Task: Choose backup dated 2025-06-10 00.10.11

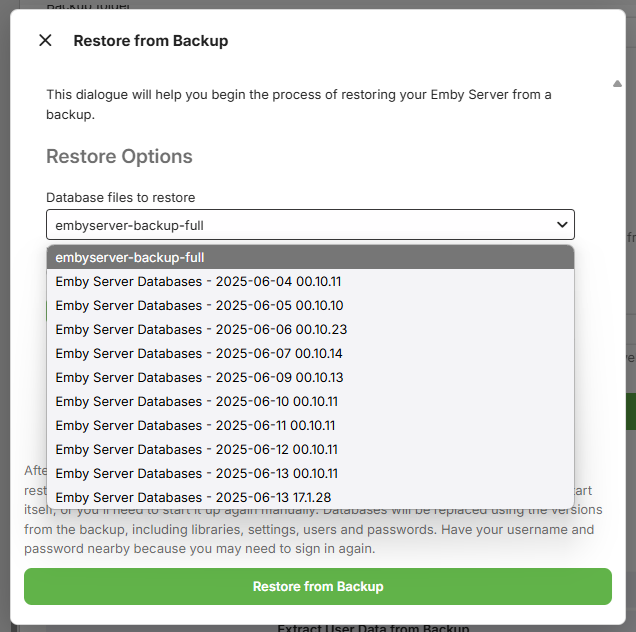Action: point(310,401)
